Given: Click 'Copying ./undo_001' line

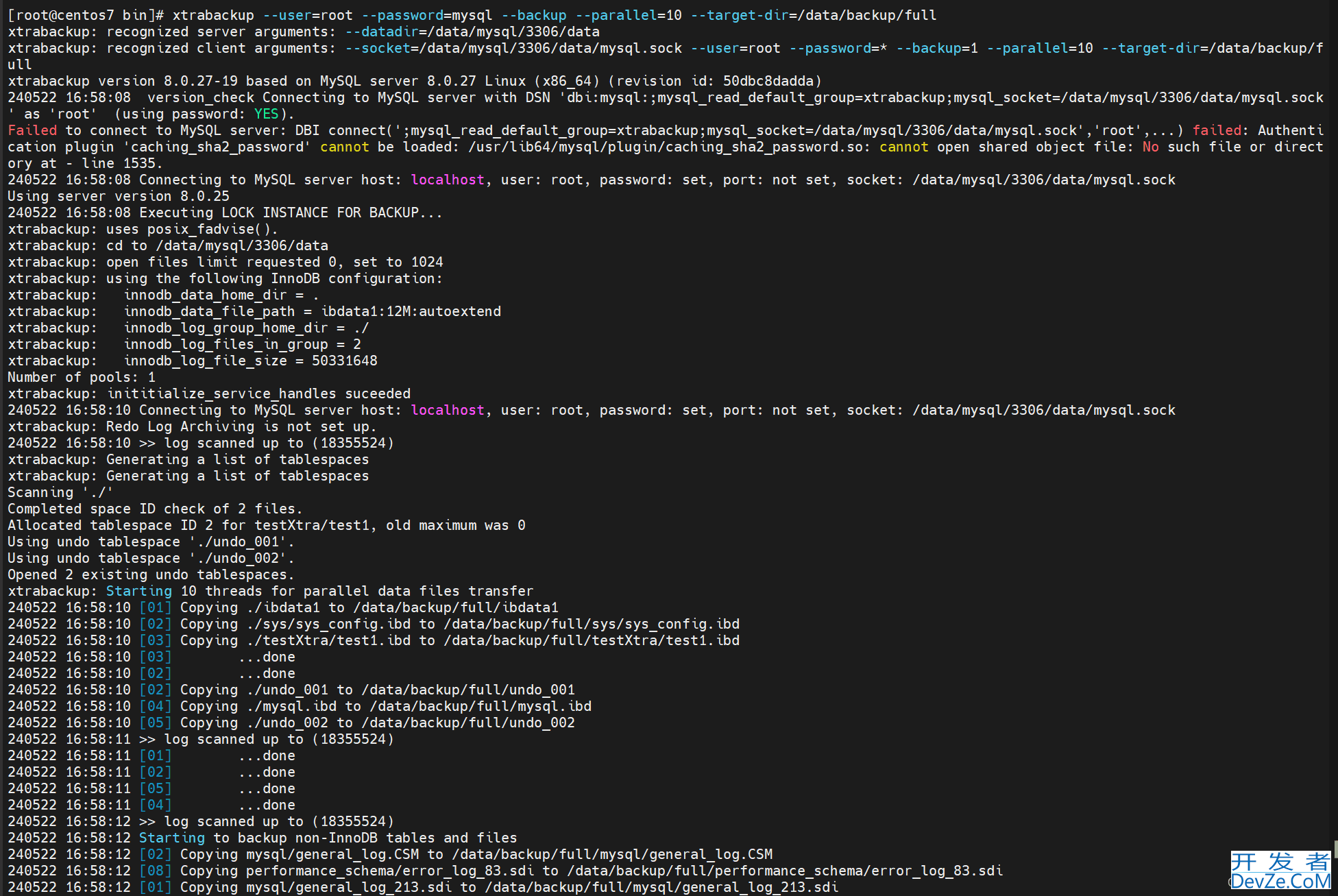Looking at the screenshot, I should coord(291,690).
